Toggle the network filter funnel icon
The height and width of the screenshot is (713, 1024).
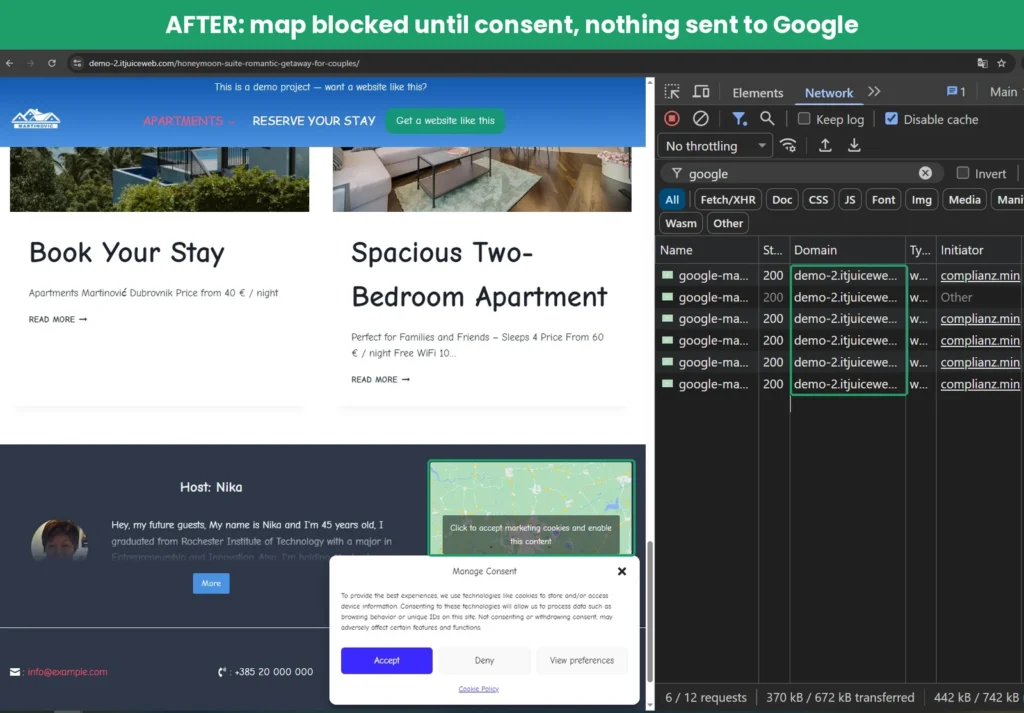(x=739, y=119)
